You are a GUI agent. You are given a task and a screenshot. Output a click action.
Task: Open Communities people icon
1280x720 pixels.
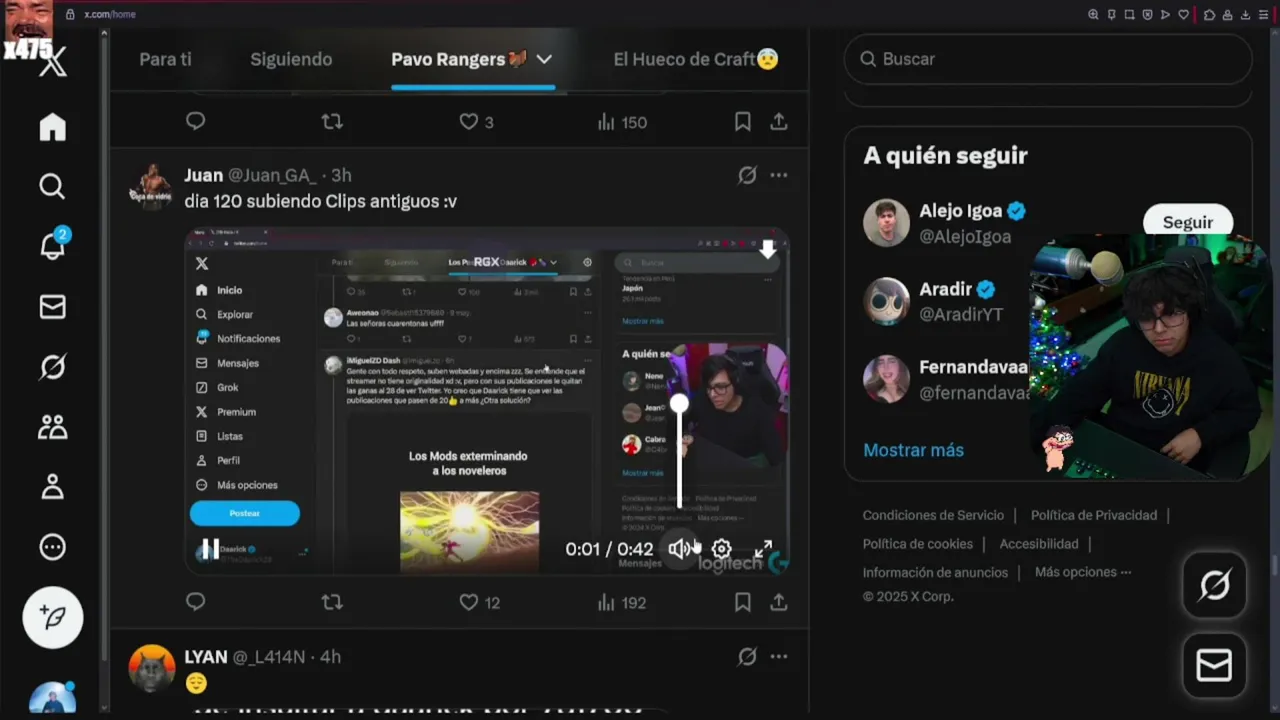pos(52,427)
